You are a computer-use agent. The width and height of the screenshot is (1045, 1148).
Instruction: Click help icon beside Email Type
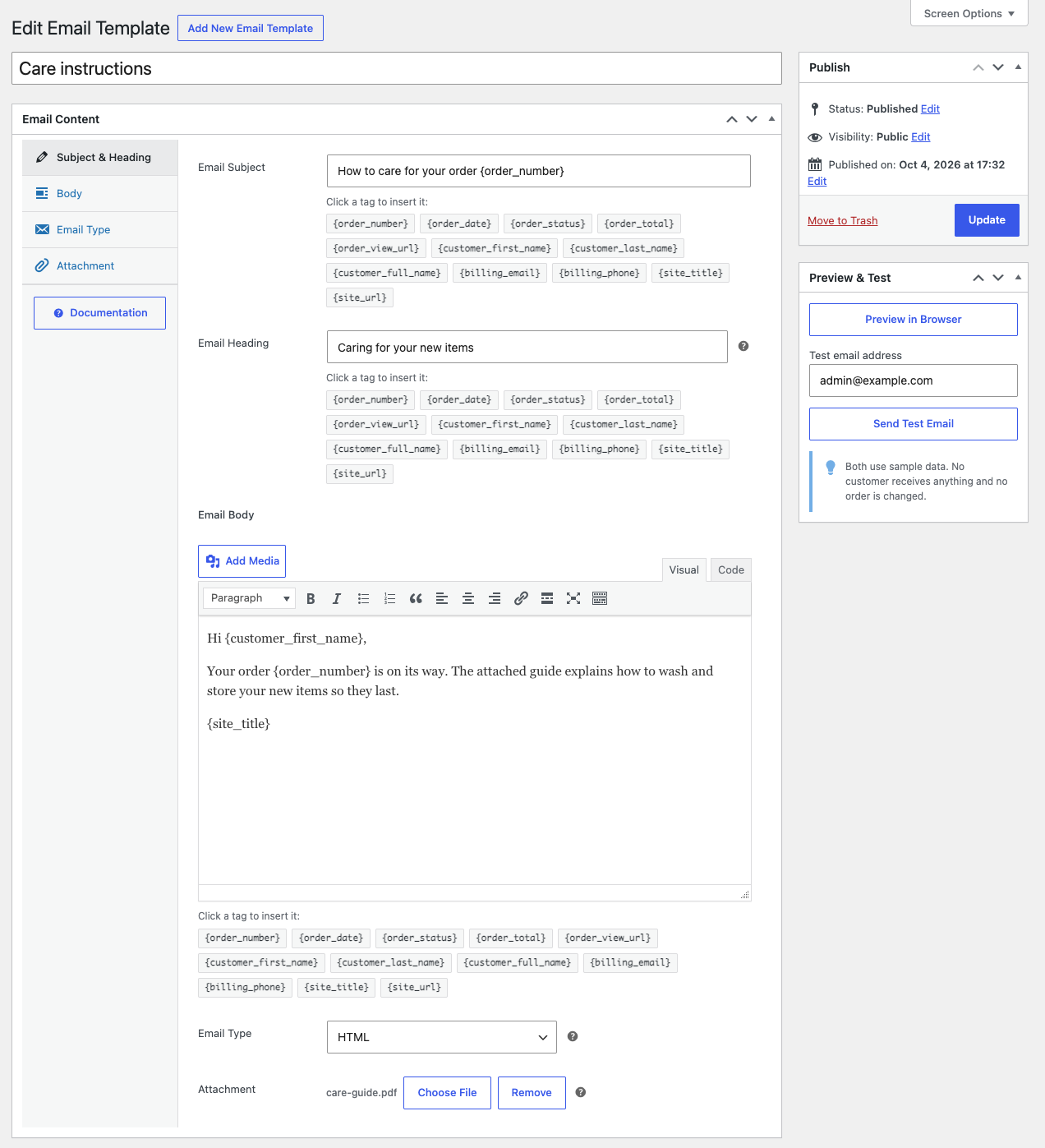pyautogui.click(x=573, y=1036)
